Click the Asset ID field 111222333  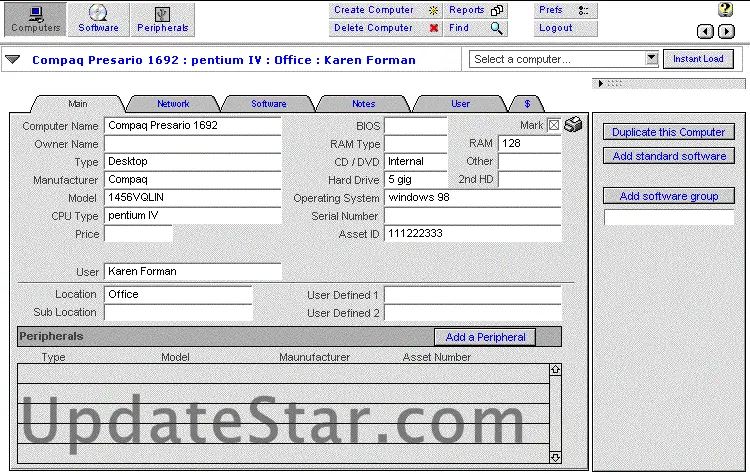pos(473,234)
